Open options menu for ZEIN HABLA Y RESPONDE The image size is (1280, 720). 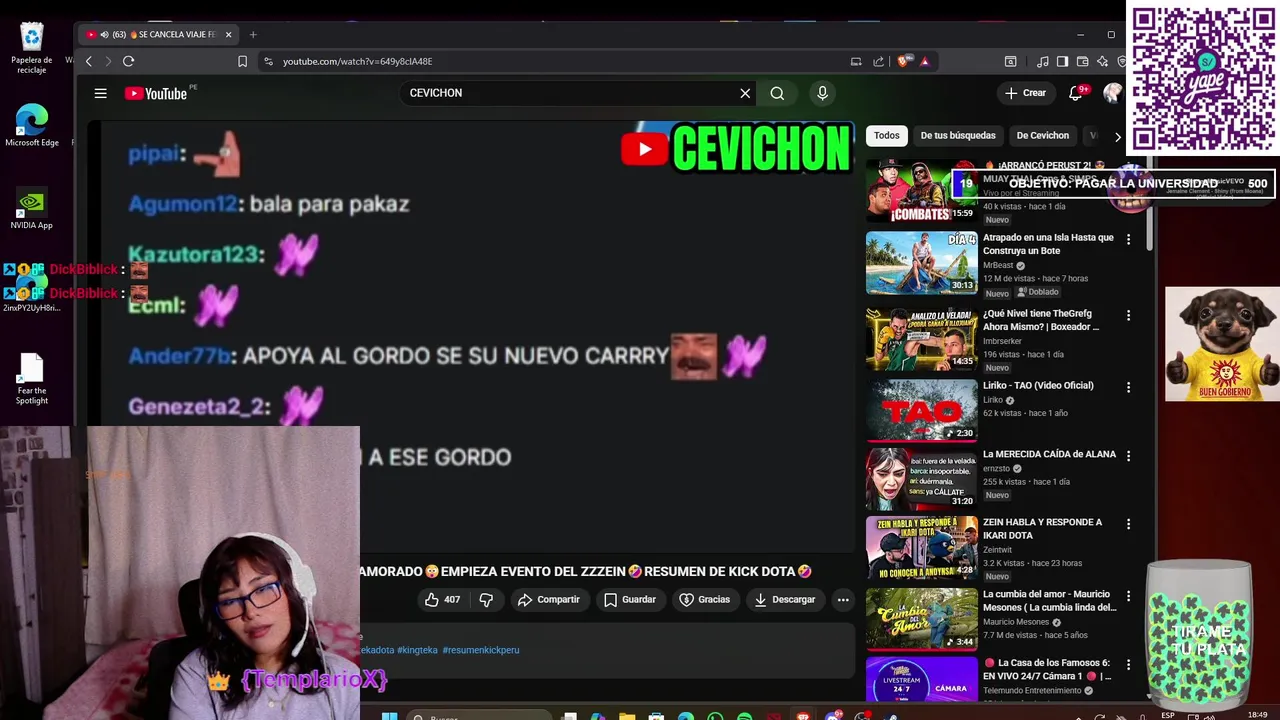(1128, 524)
